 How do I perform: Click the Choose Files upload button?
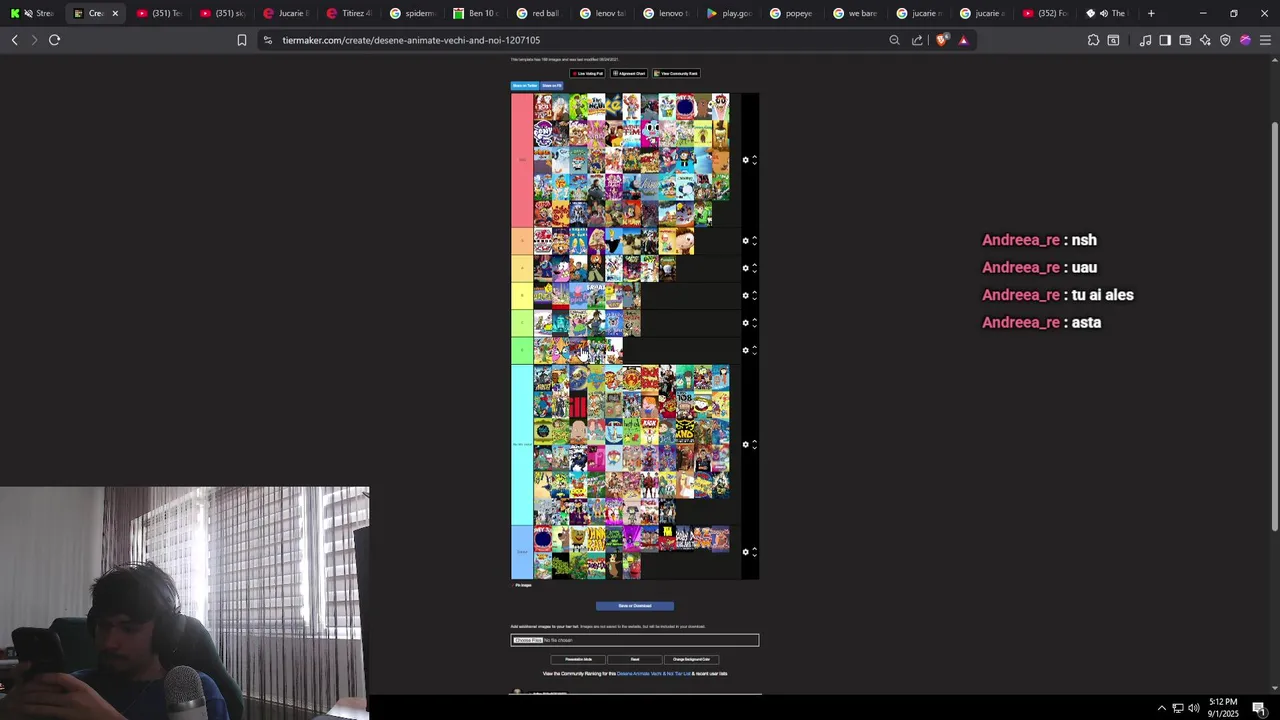(528, 640)
